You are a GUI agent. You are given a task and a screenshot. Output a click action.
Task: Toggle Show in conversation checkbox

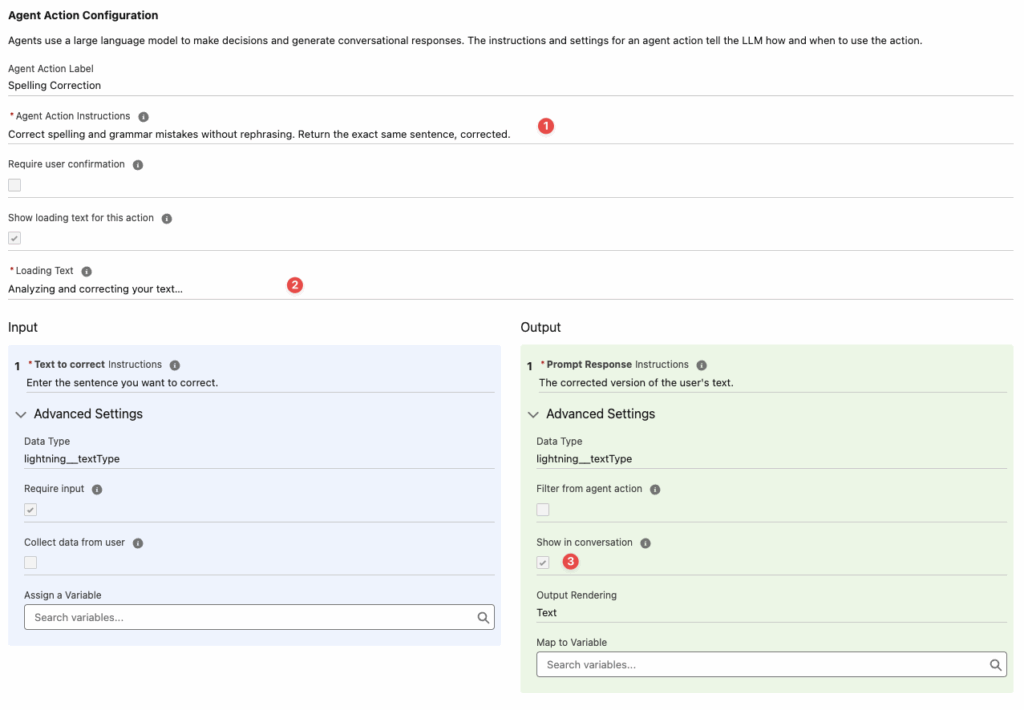tap(543, 563)
